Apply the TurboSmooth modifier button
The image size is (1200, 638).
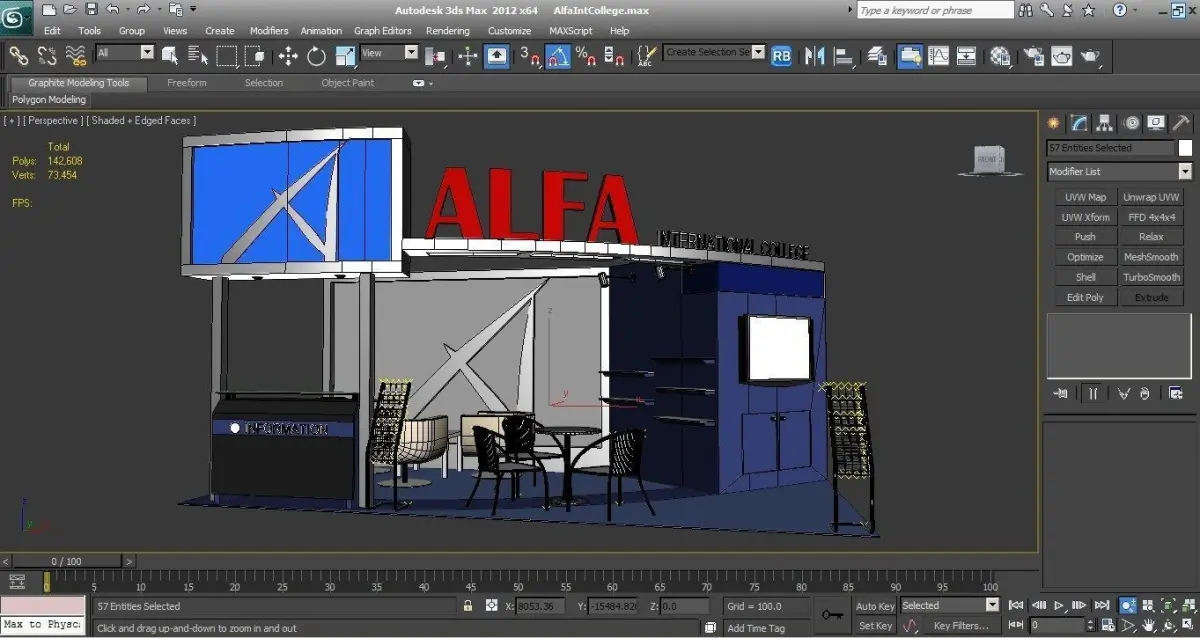pos(1151,277)
